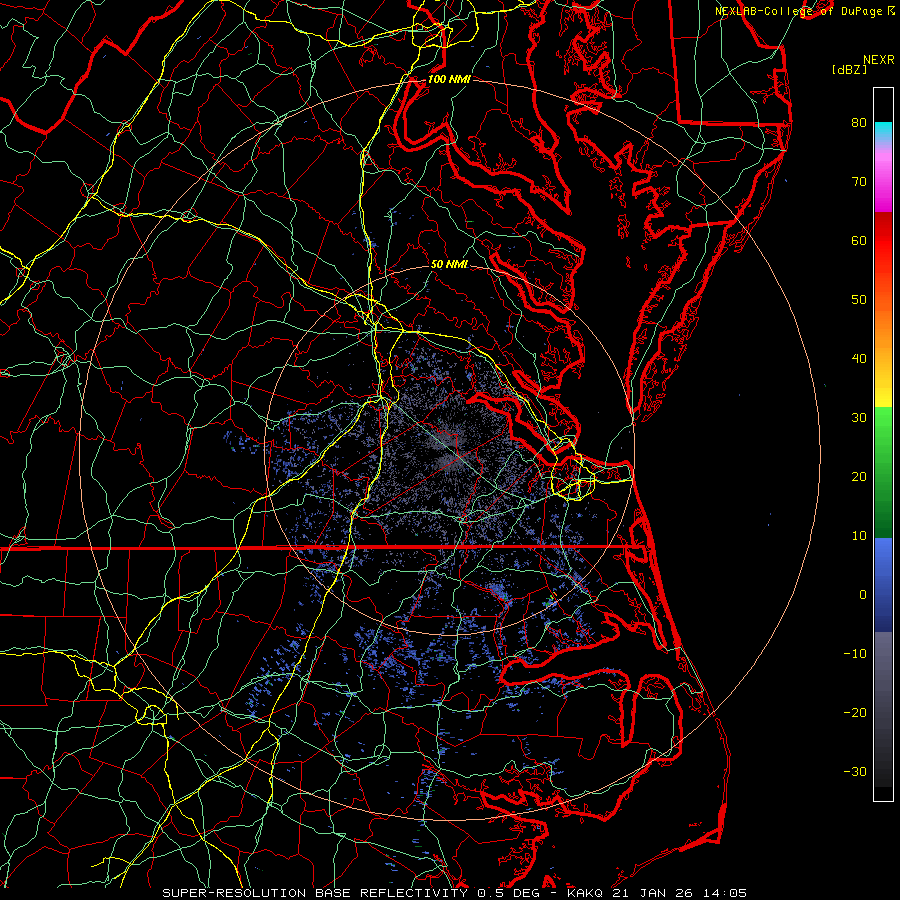The image size is (900, 900).
Task: Click the small icon after DuPage text
Action: [889, 10]
